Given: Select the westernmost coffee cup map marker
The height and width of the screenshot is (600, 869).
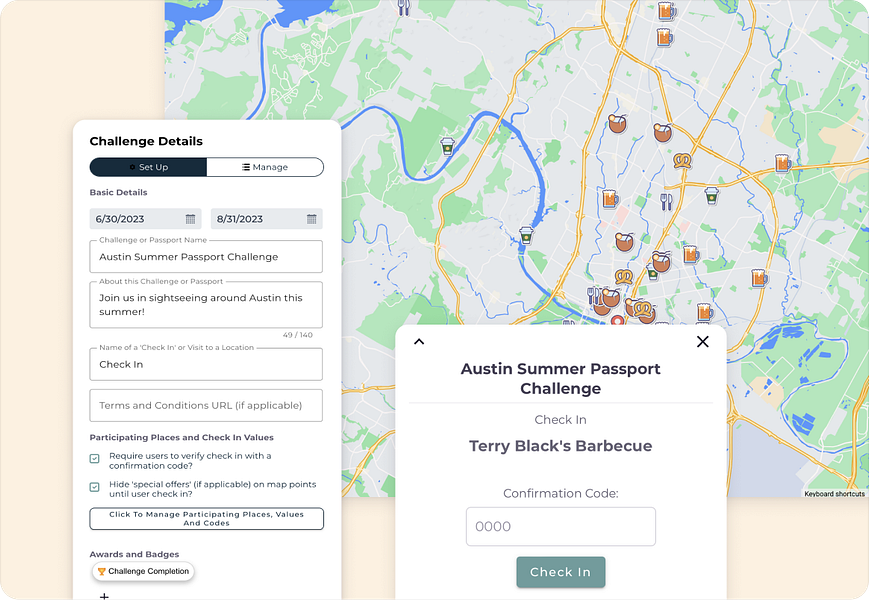Looking at the screenshot, I should click(x=447, y=147).
